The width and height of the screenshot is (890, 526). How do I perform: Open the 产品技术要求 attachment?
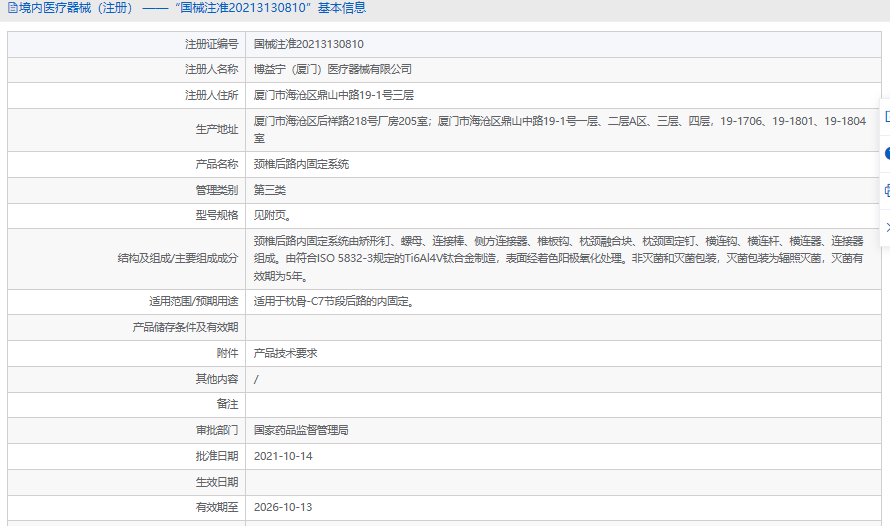click(285, 353)
